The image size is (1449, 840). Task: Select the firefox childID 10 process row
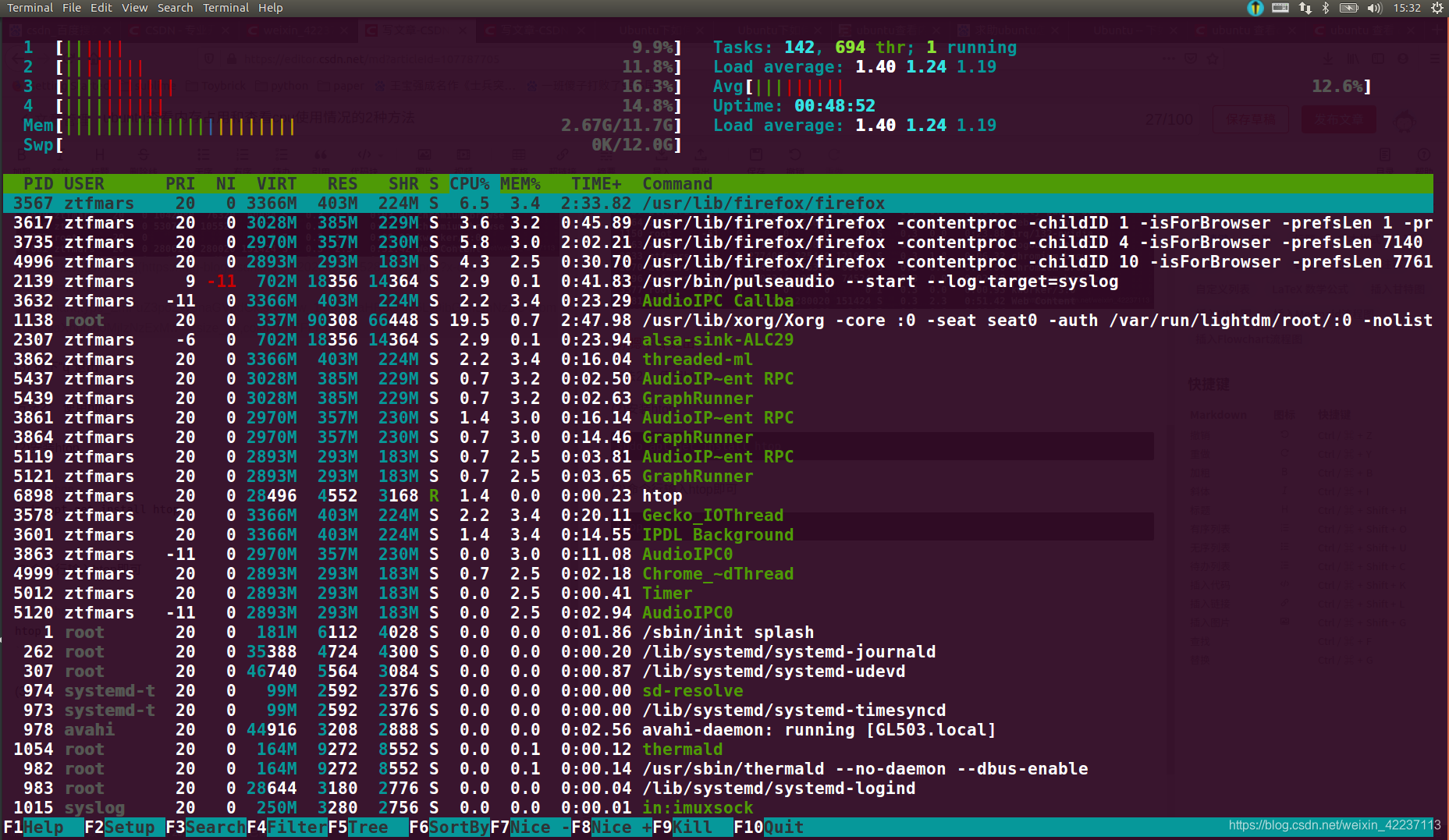718,262
